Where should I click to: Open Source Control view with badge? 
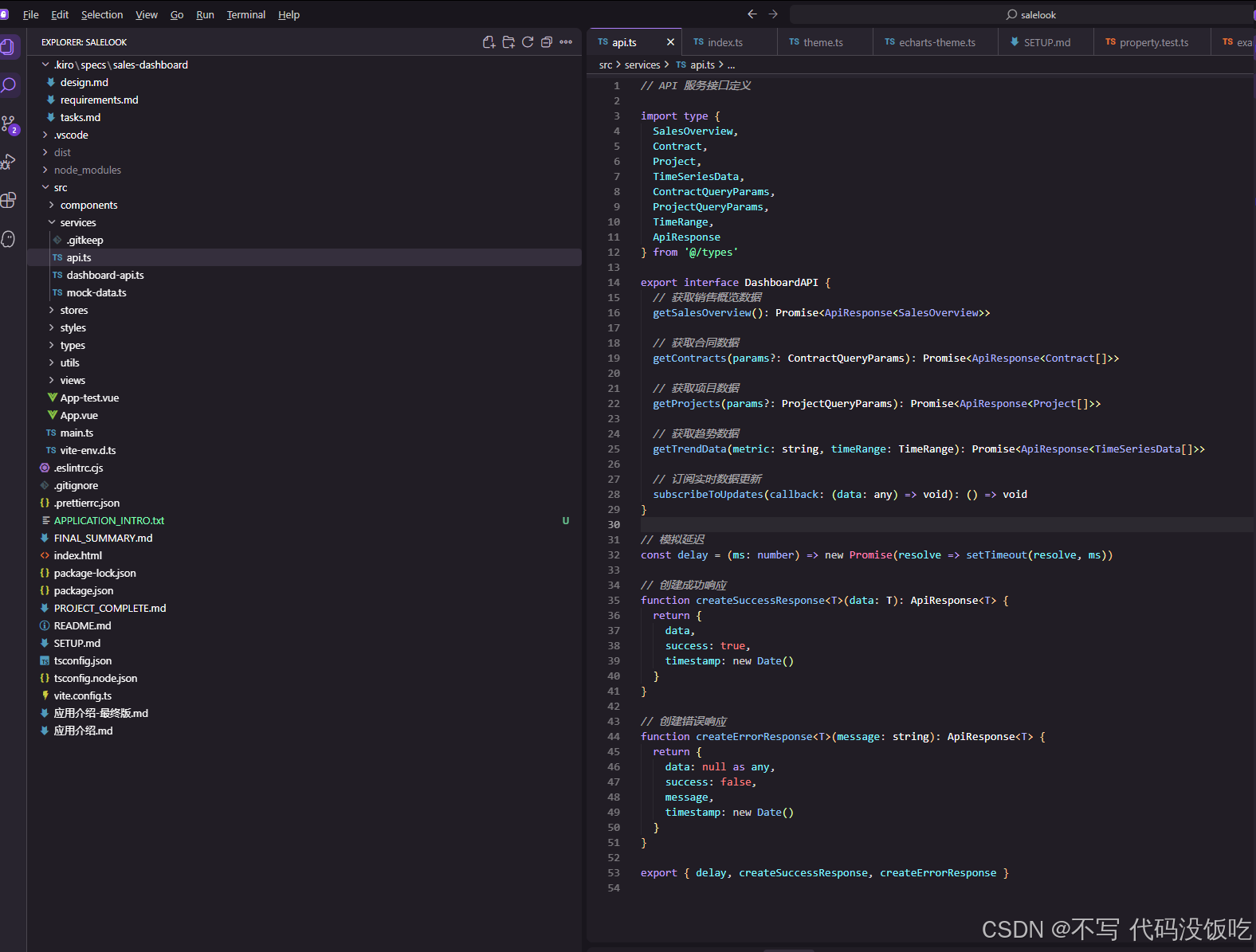point(9,123)
